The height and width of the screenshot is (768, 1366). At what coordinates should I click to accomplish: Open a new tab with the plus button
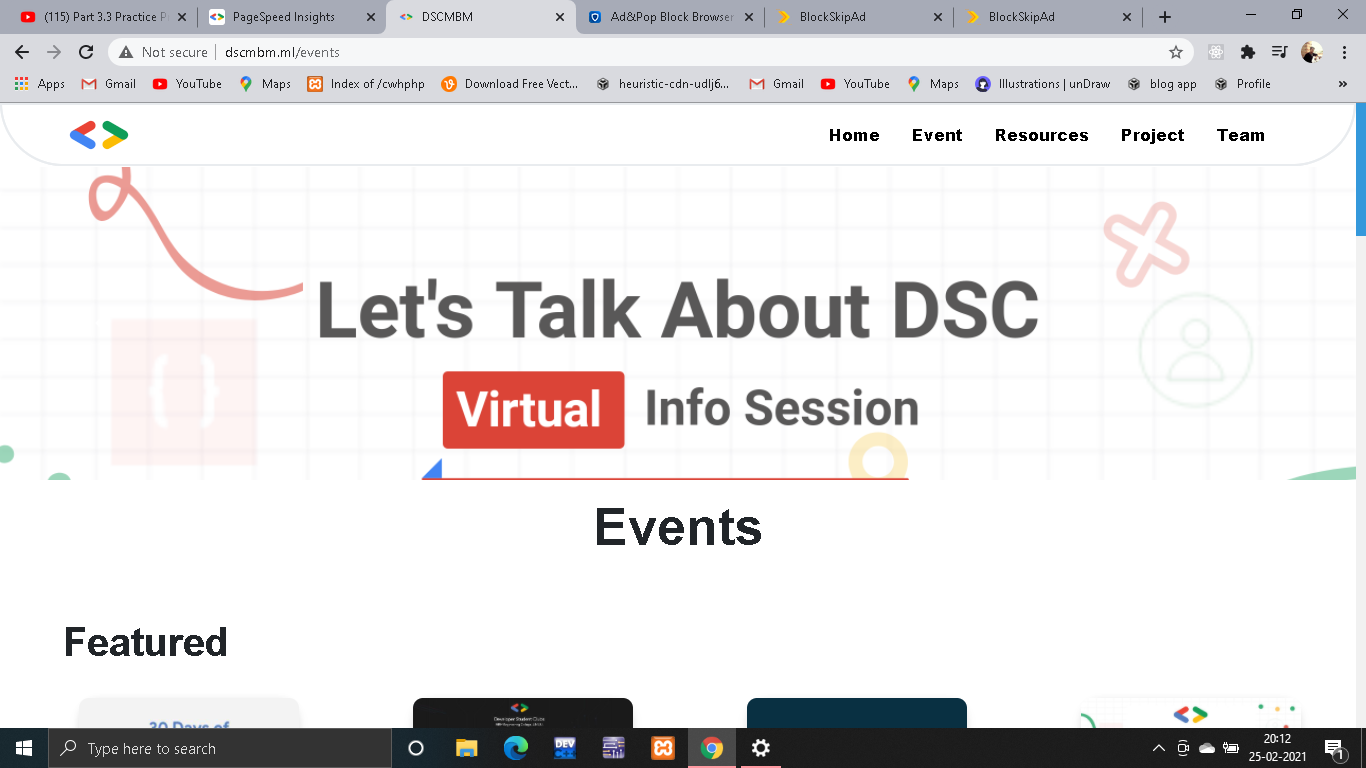point(1165,17)
